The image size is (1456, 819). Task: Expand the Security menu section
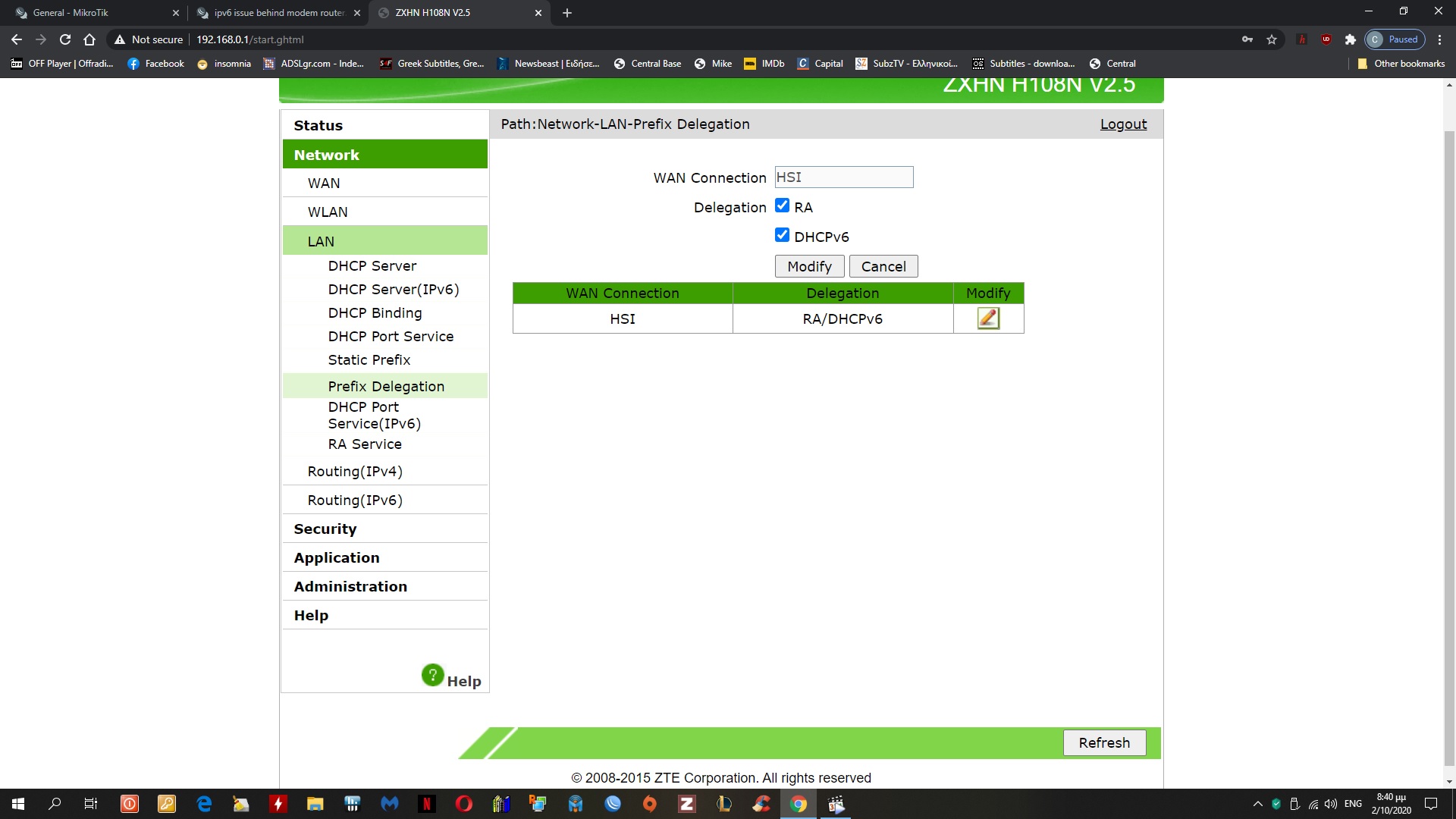point(325,529)
